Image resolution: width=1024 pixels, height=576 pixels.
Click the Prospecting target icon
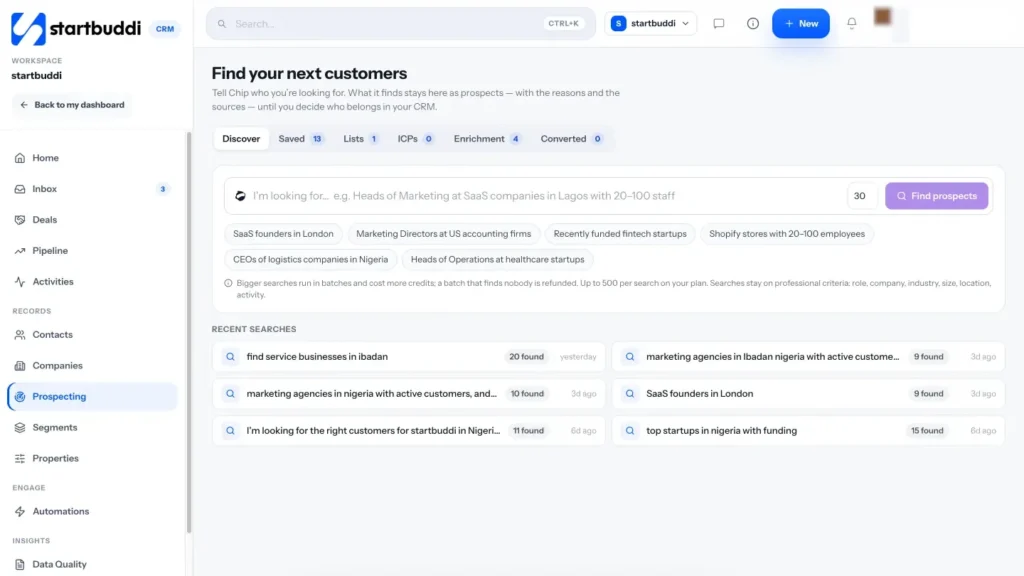click(x=20, y=396)
